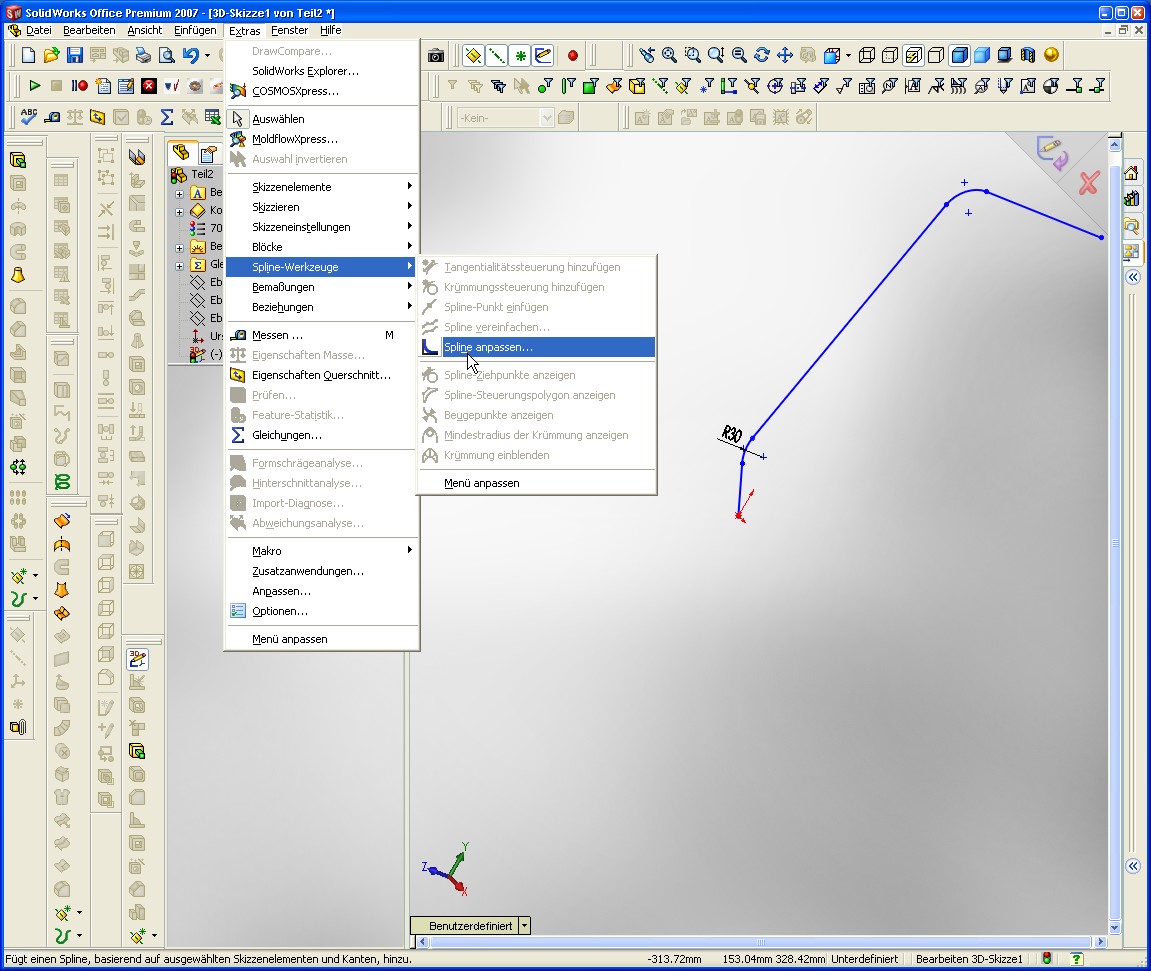Image resolution: width=1151 pixels, height=971 pixels.
Task: Expand the Skizzeneinstellungen submenu
Action: point(322,227)
